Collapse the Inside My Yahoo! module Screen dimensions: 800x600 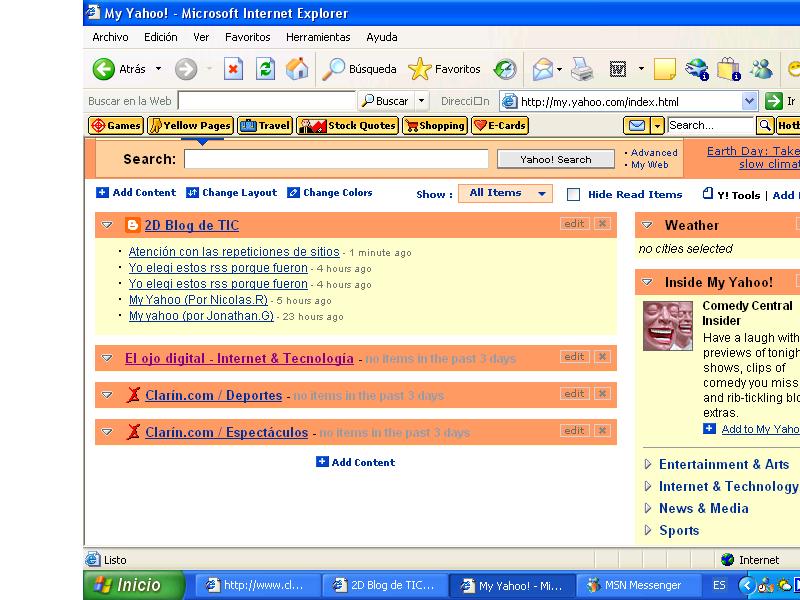point(647,282)
